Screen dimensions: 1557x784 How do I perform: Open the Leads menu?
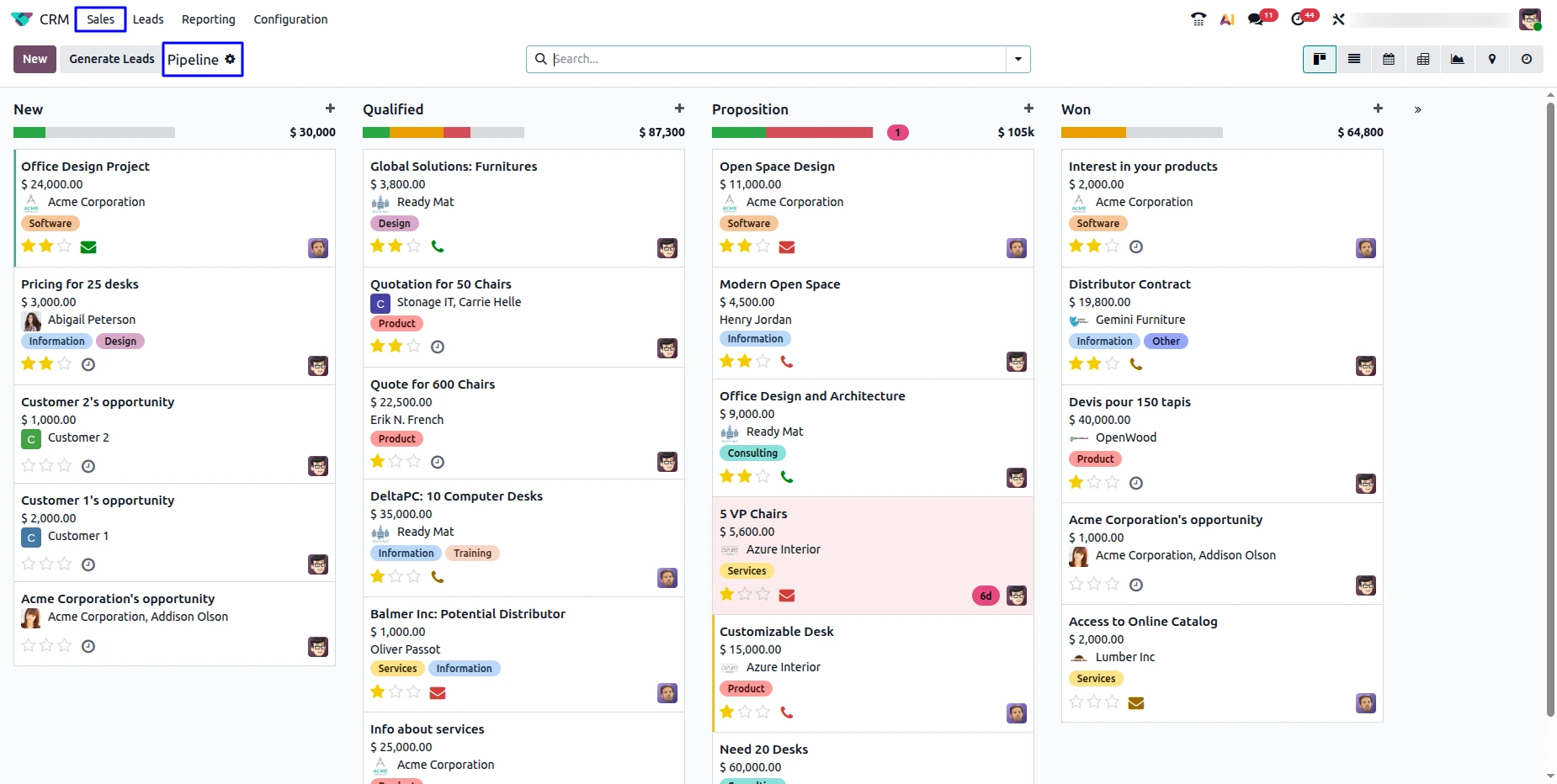(148, 19)
